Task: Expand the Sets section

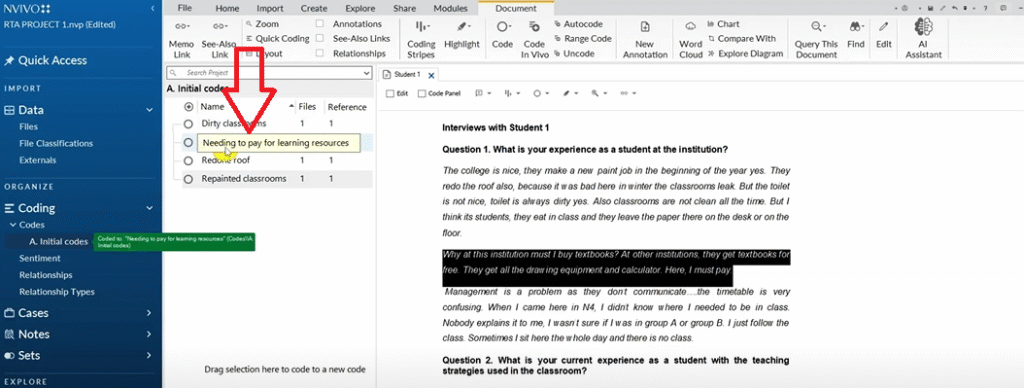Action: tap(150, 355)
